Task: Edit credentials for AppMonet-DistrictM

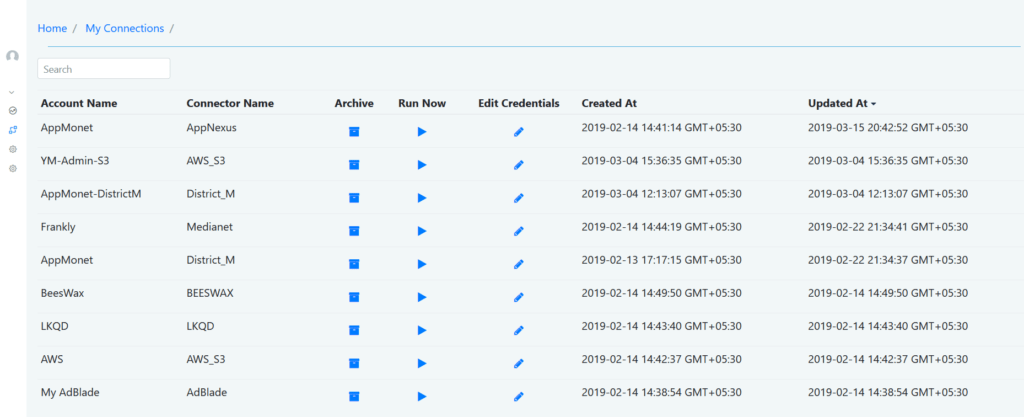Action: tap(519, 198)
